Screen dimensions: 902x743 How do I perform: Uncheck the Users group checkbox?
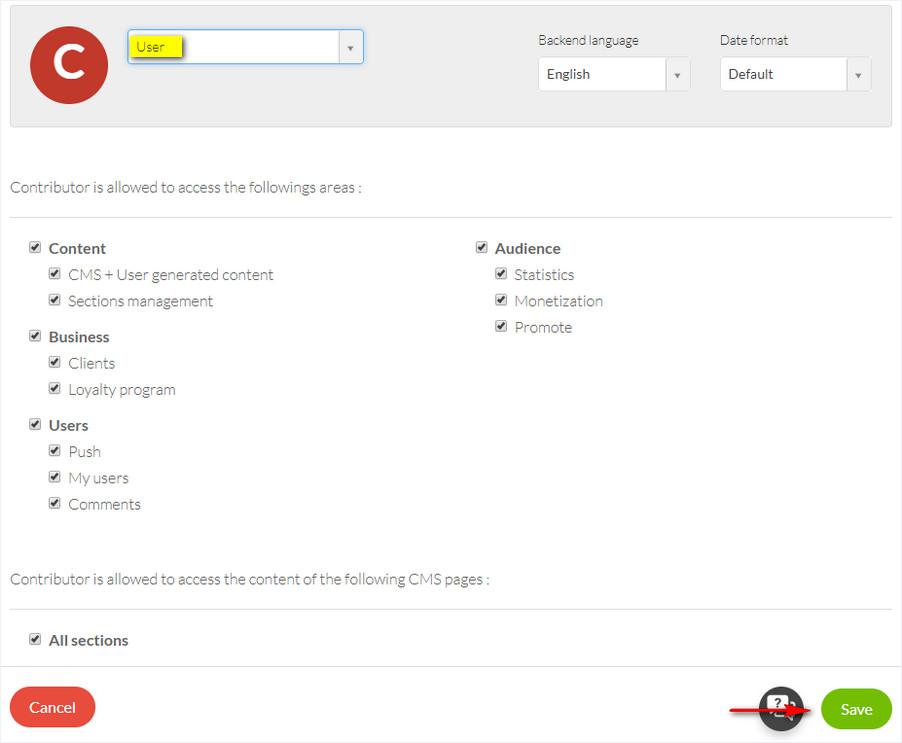tap(35, 425)
